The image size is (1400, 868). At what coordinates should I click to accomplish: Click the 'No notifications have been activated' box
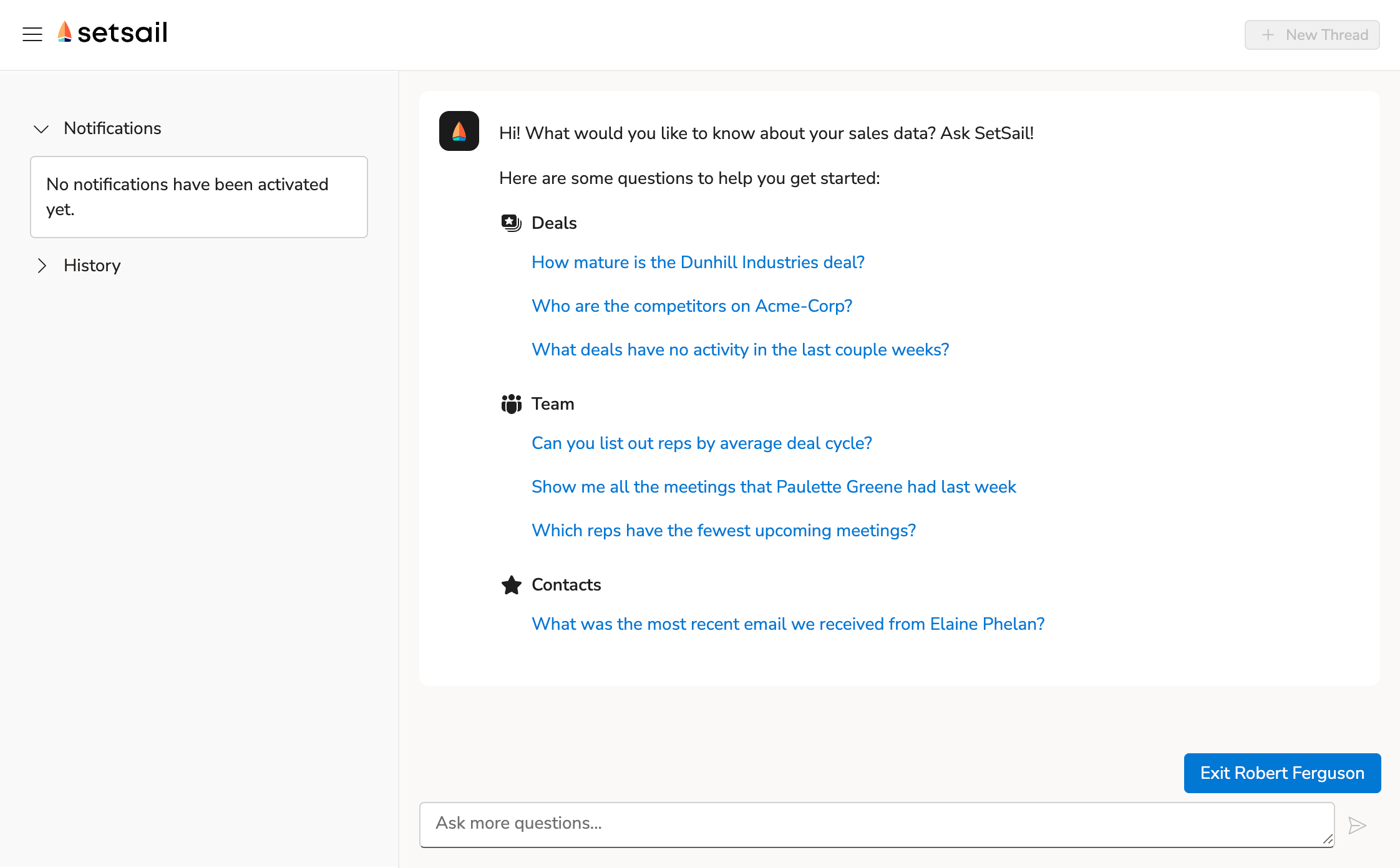(x=199, y=197)
